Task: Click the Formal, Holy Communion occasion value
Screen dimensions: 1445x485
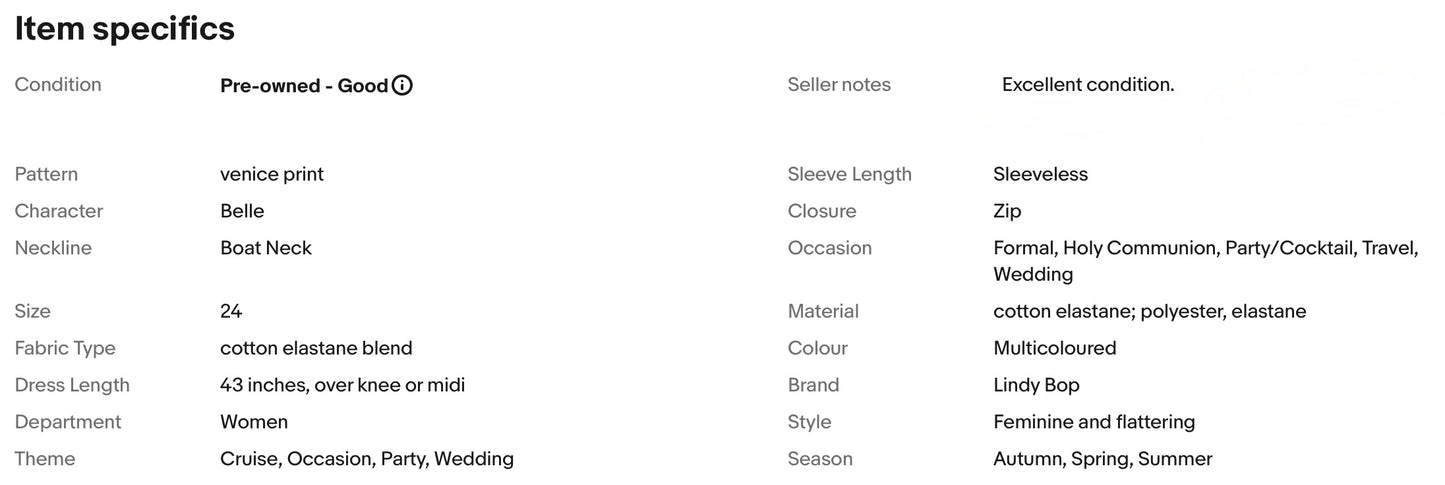Action: pyautogui.click(x=1206, y=261)
